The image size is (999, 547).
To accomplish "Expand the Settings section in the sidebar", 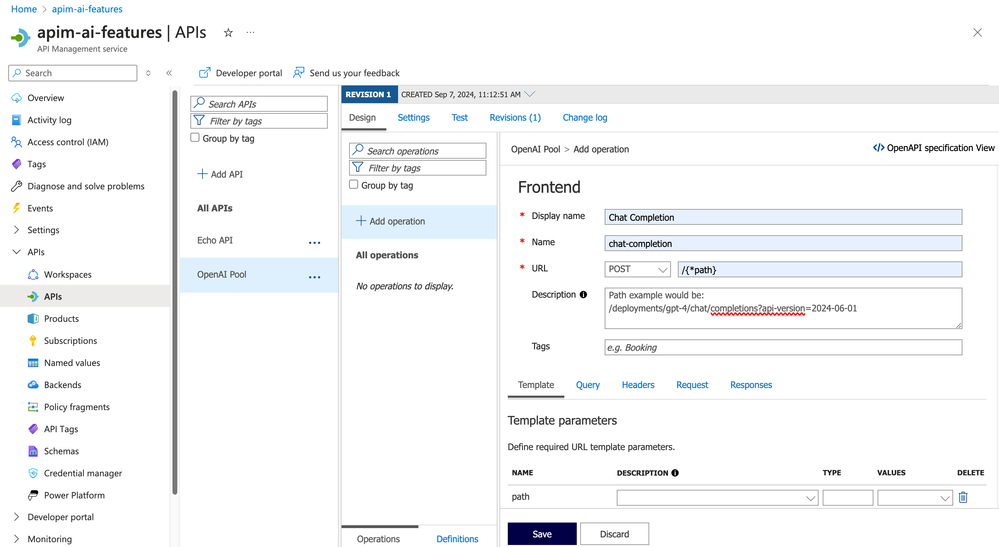I will coord(17,230).
